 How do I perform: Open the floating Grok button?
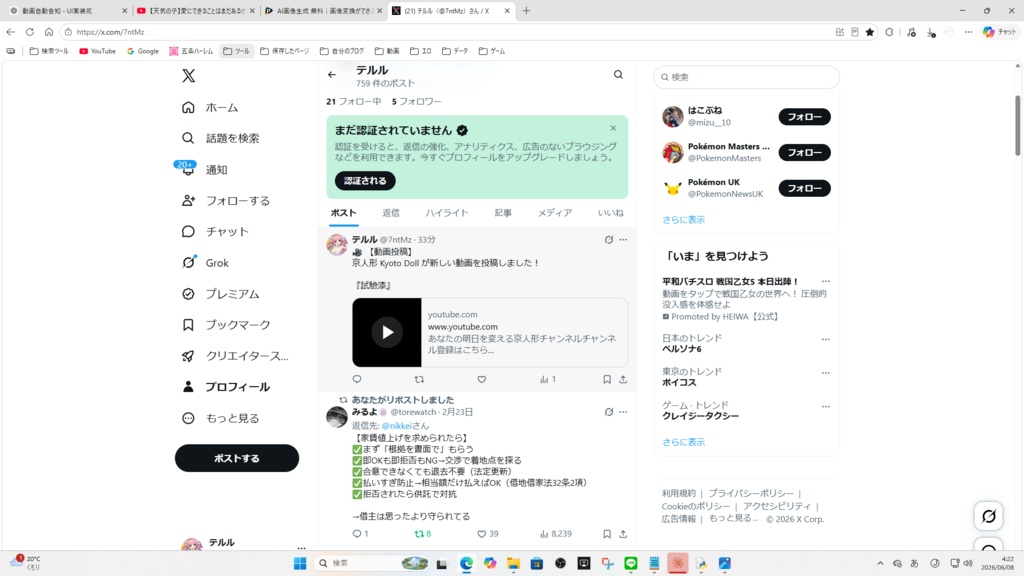click(x=988, y=517)
